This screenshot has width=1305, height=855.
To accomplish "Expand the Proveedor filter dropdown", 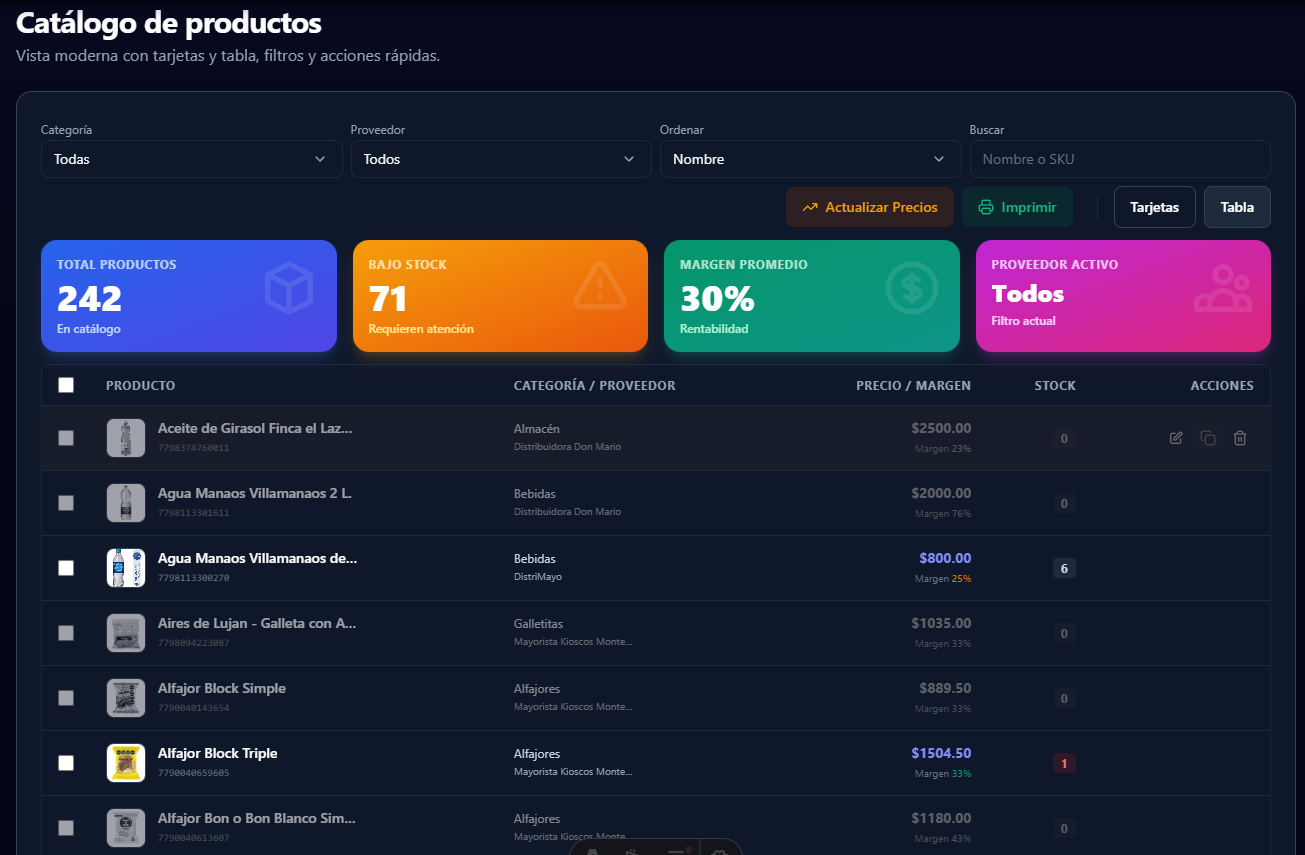I will 500,159.
